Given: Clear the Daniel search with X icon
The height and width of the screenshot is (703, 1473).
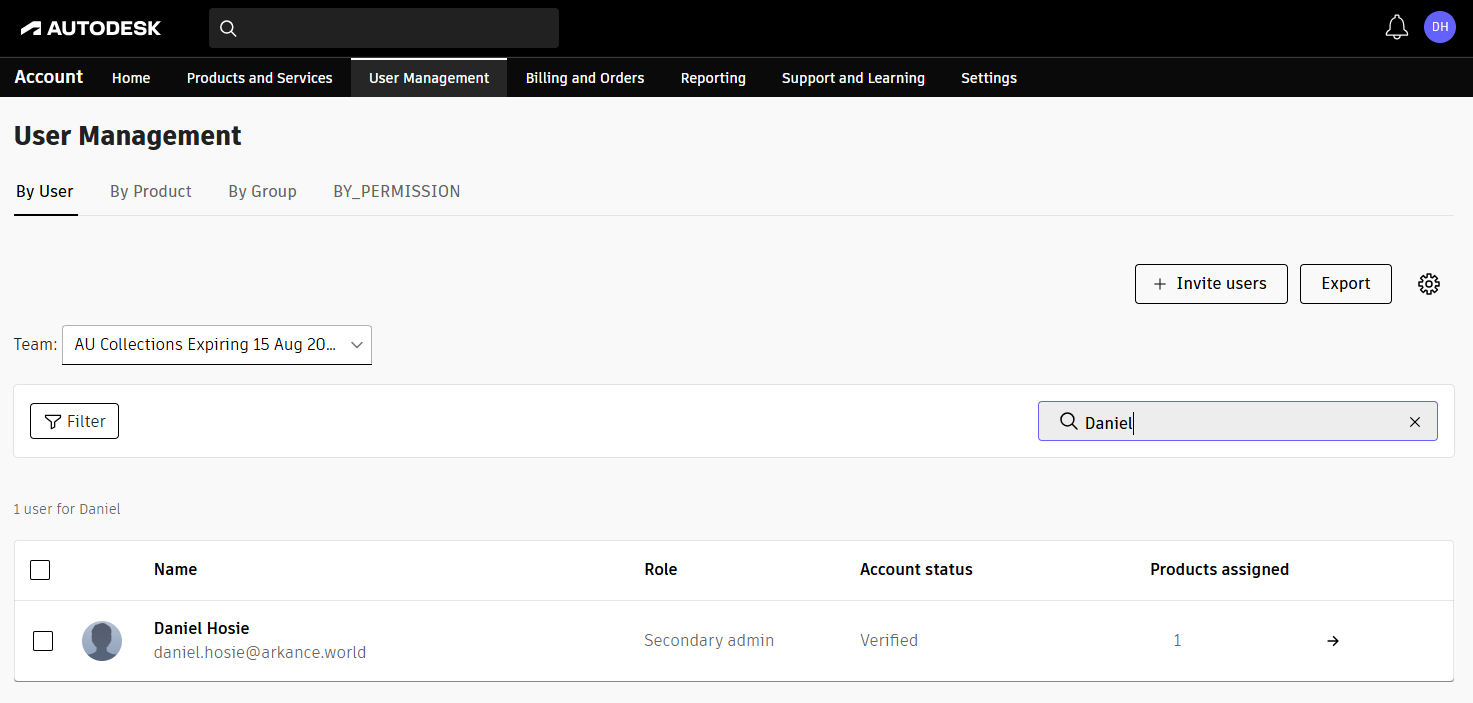Looking at the screenshot, I should pos(1414,422).
